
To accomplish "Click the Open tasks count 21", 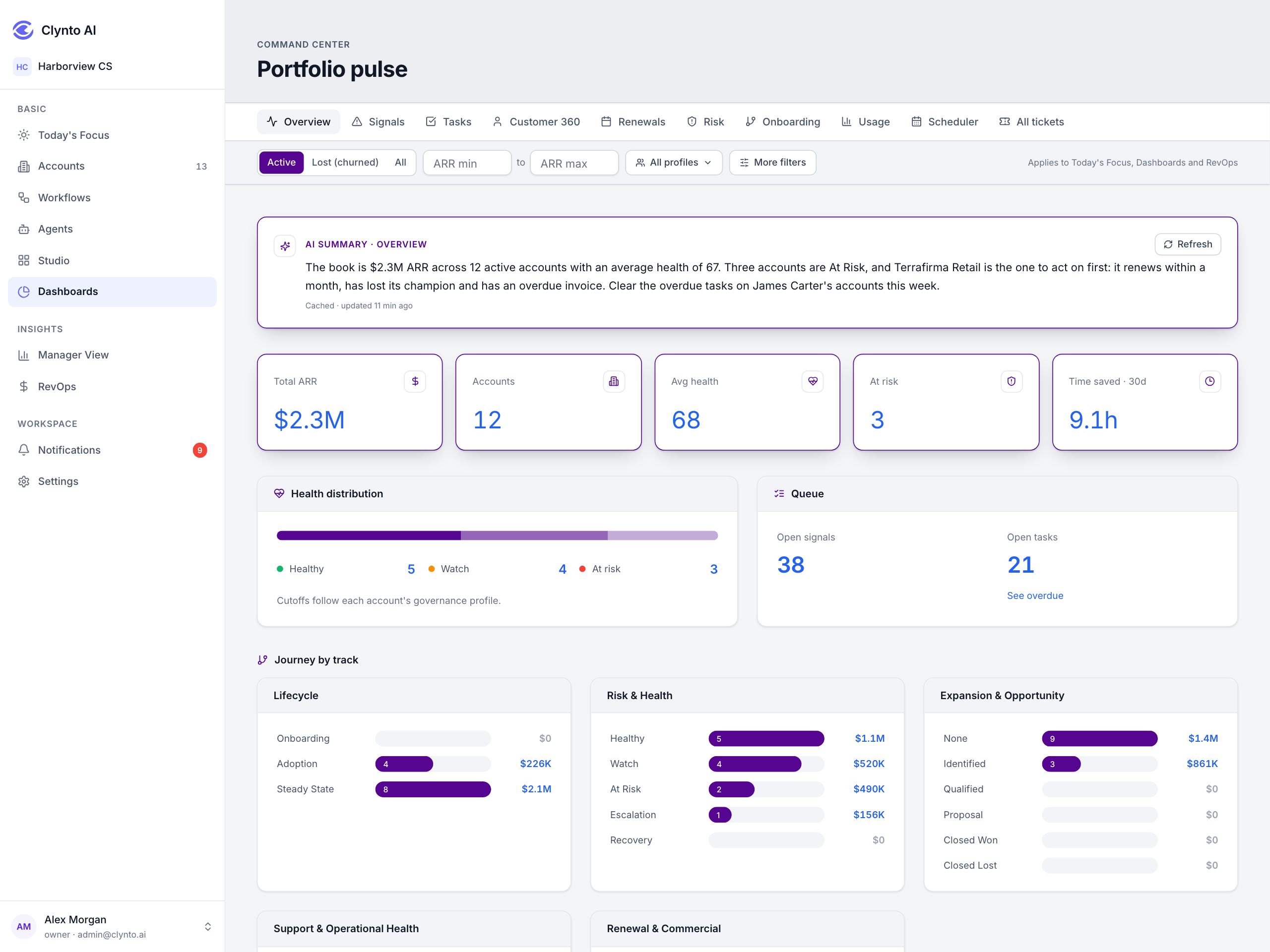I will coord(1021,565).
